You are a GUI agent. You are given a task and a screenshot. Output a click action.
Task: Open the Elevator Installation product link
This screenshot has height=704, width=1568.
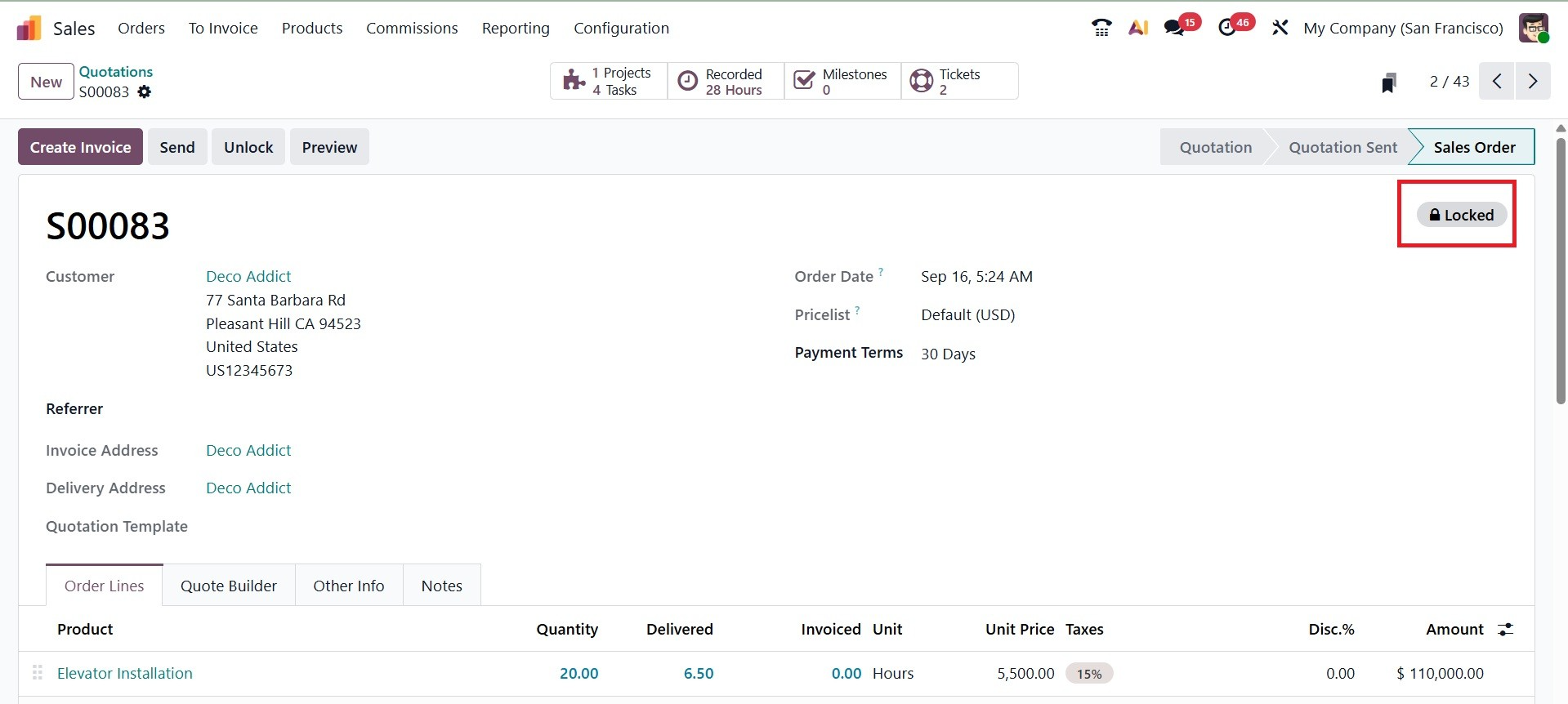tap(125, 673)
